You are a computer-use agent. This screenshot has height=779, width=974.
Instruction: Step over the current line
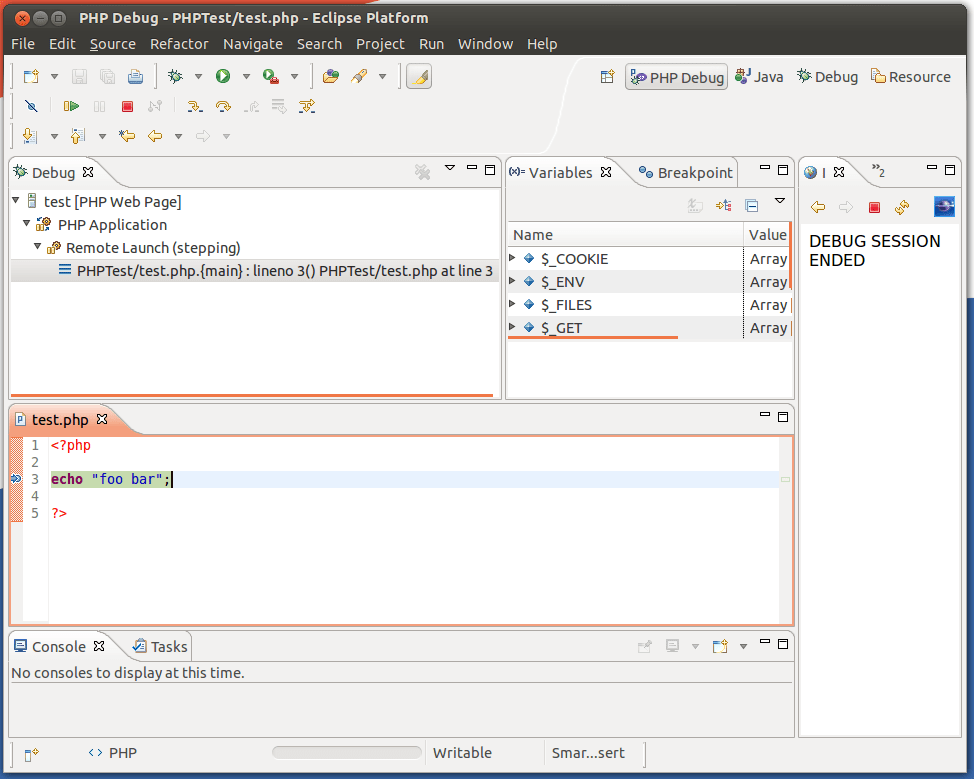[x=222, y=106]
